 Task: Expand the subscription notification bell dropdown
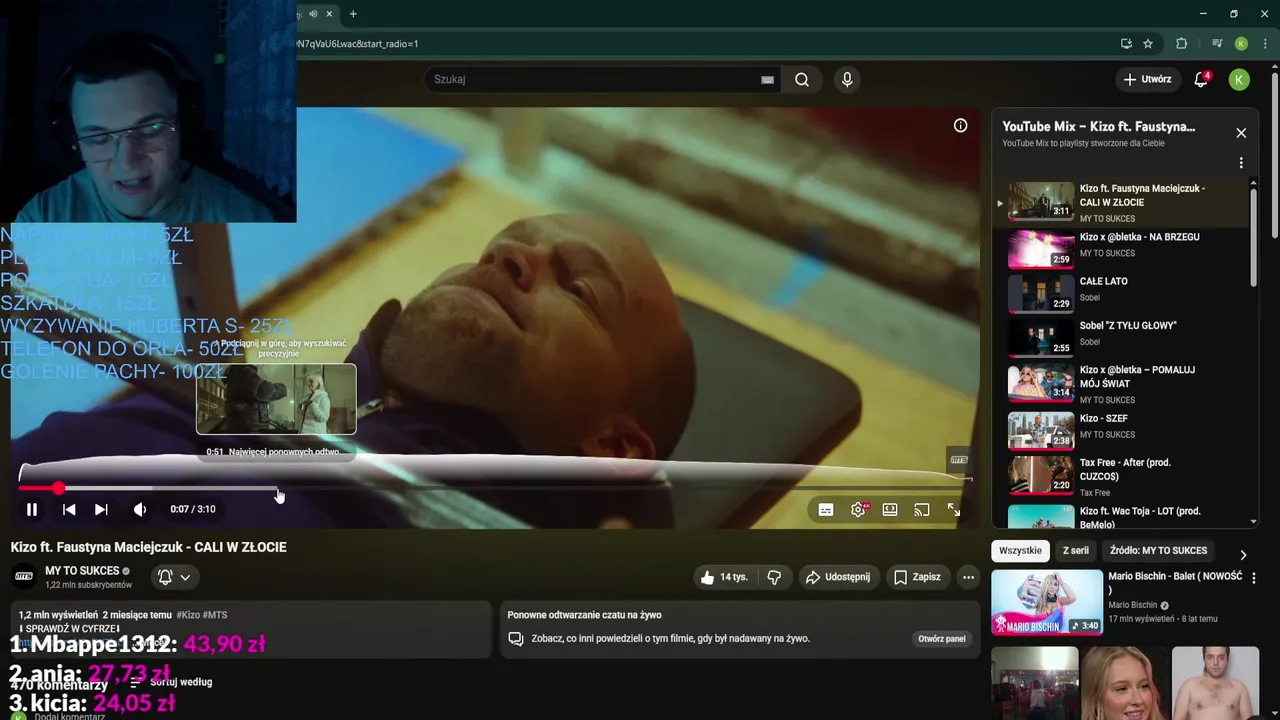coord(174,577)
